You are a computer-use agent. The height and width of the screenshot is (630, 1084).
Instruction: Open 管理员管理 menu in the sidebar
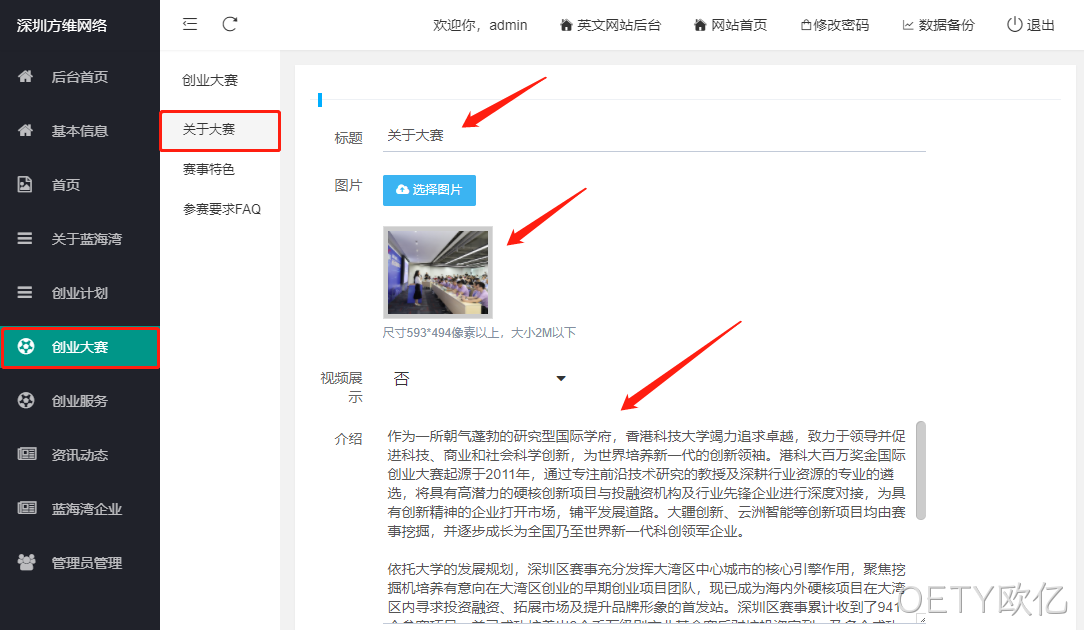pyautogui.click(x=80, y=562)
